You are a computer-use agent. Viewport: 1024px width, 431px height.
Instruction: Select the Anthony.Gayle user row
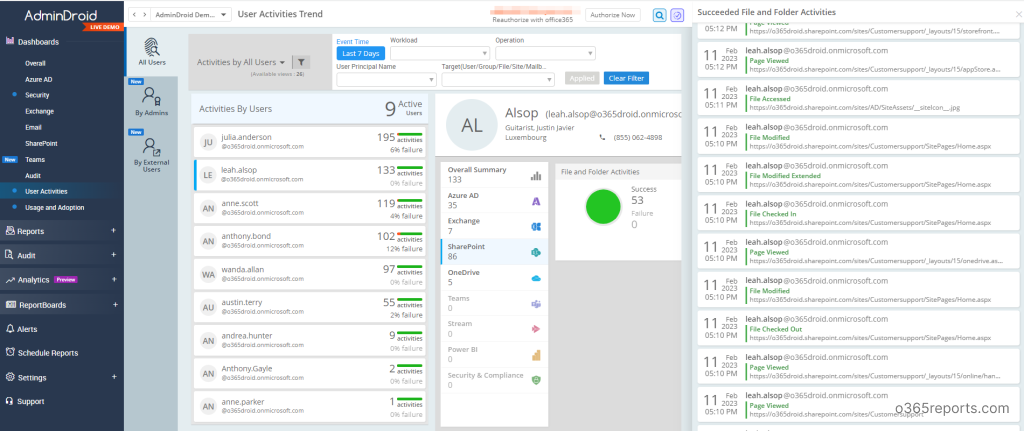point(310,374)
